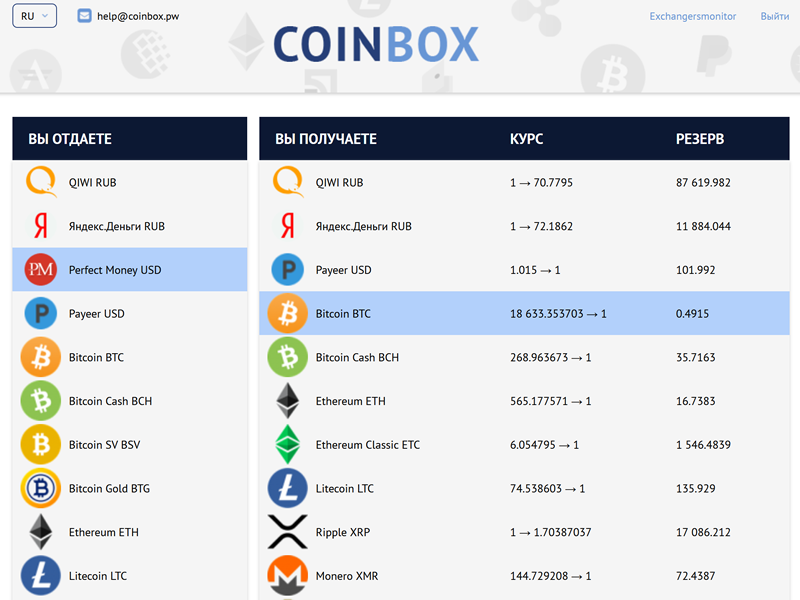Click the Ripple XRP icon
The image size is (800, 600).
pos(288,532)
